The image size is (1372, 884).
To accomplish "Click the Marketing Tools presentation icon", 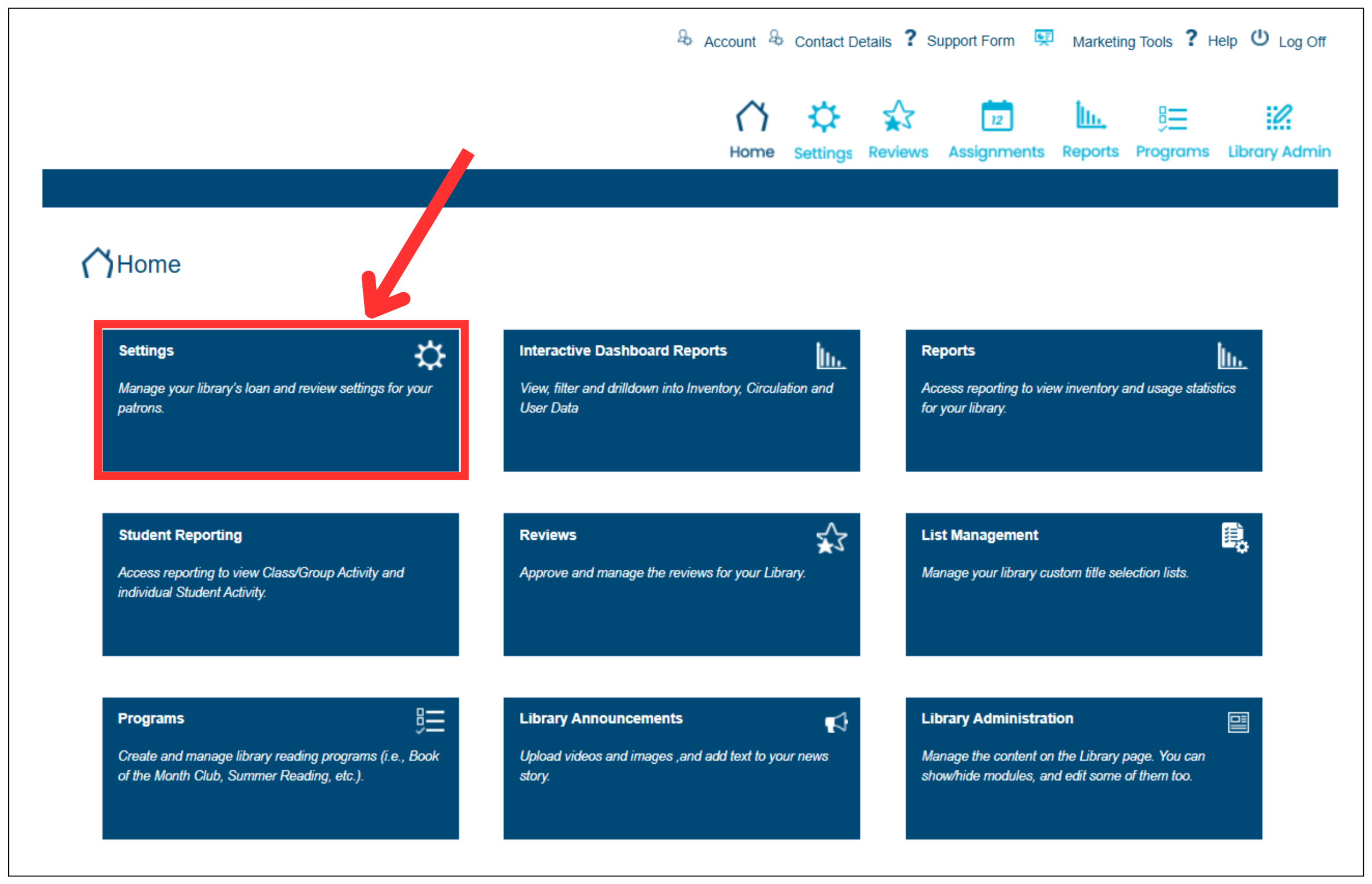I will tap(1043, 37).
